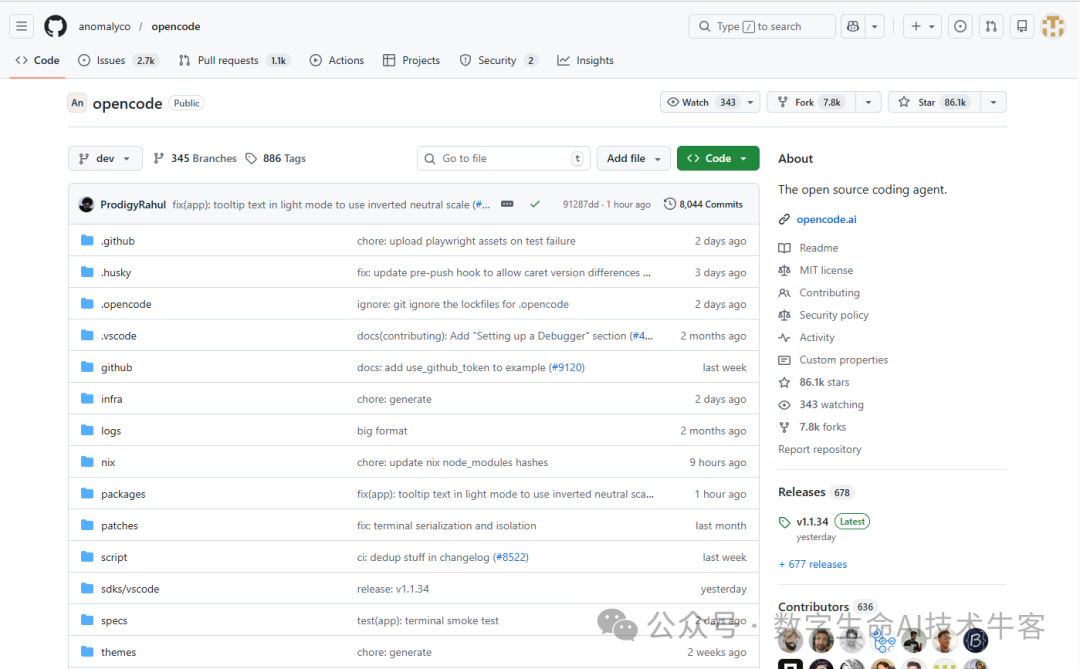Viewport: 1080px width, 669px height.
Task: Click the ProdigyRahul commit author avatar
Action: pyautogui.click(x=86, y=205)
